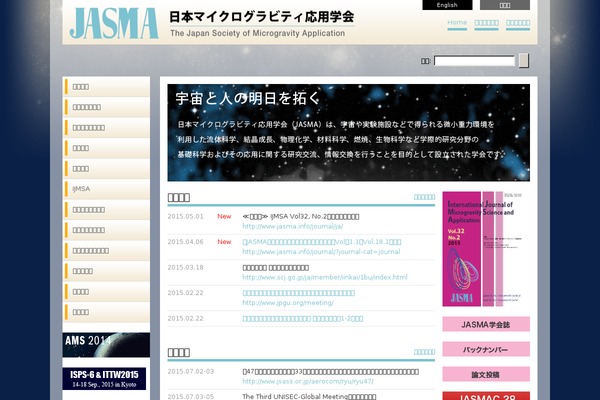Screen dimensions: 600x400
Task: Visit the jsass.or.jp aerocom ryu47 link
Action: click(x=308, y=382)
